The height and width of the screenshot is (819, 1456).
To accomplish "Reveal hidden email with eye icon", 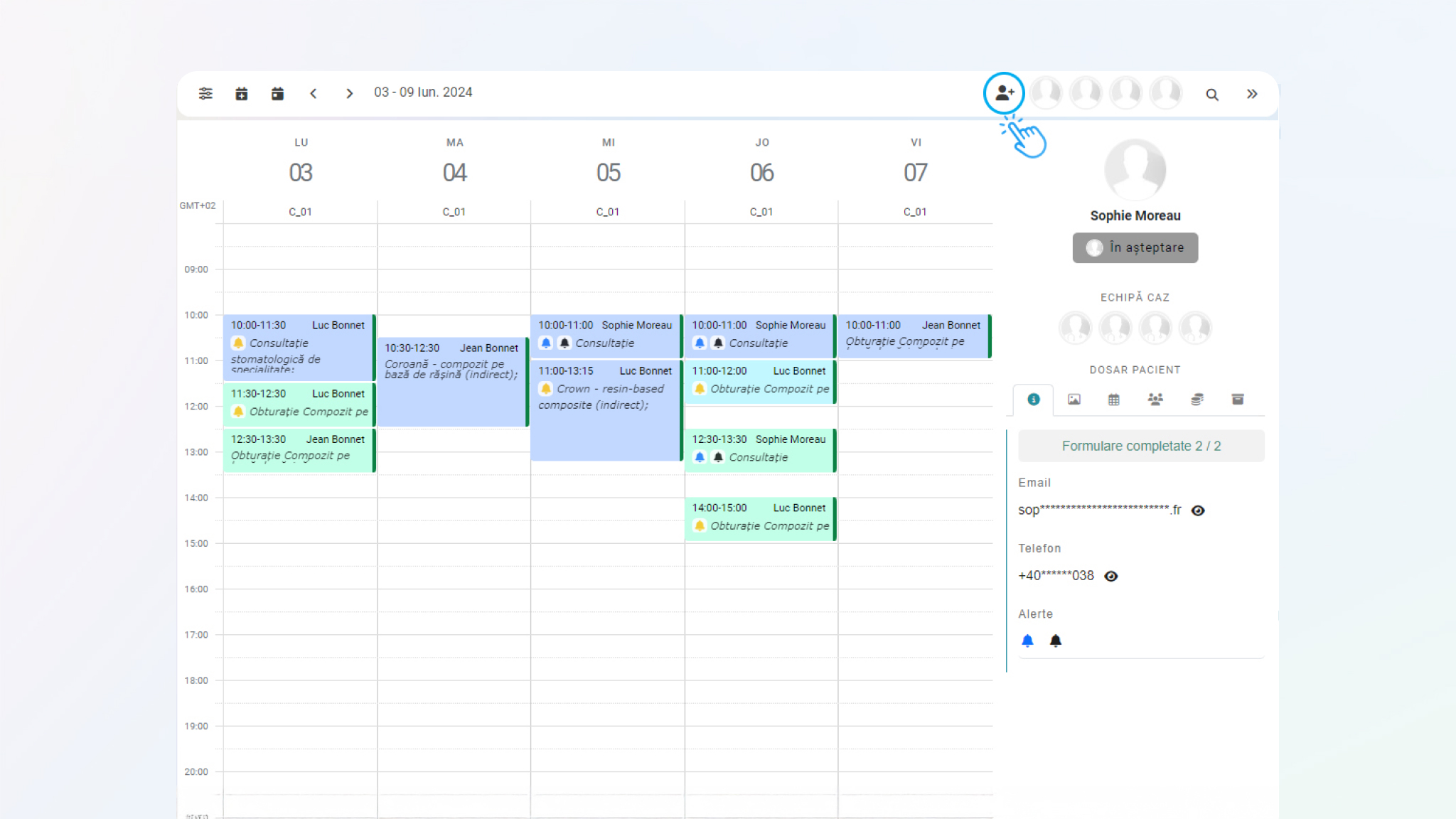I will coord(1198,510).
